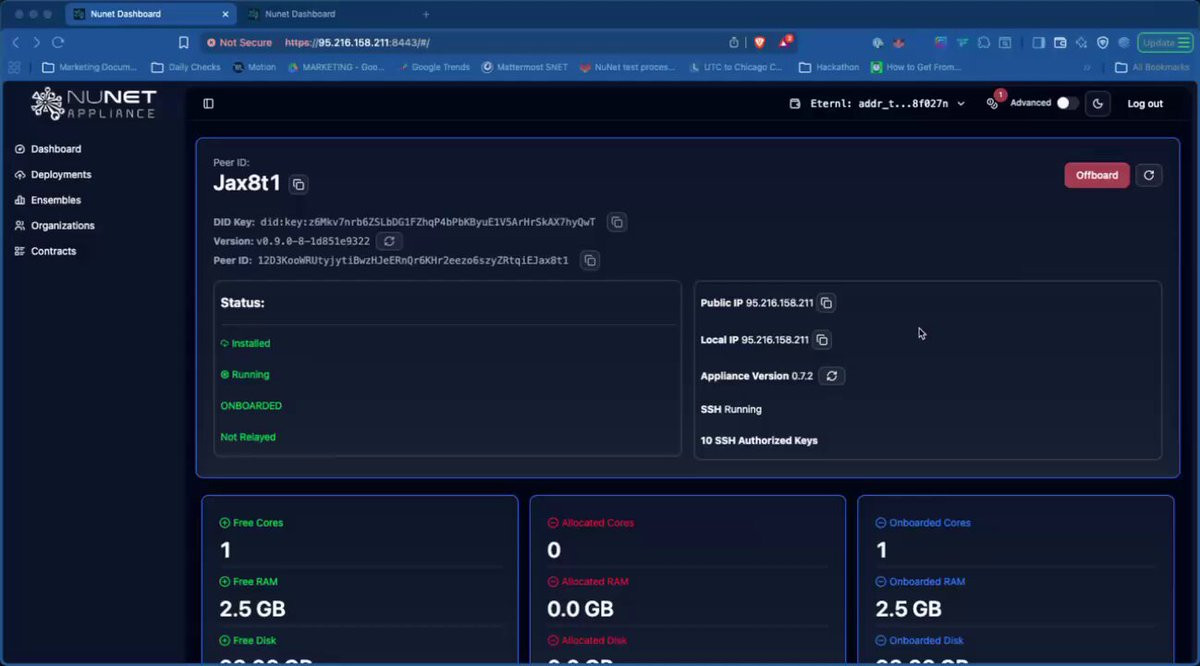This screenshot has height=666, width=1200.
Task: Open the Brave Rewards triangle icon
Action: (x=785, y=42)
